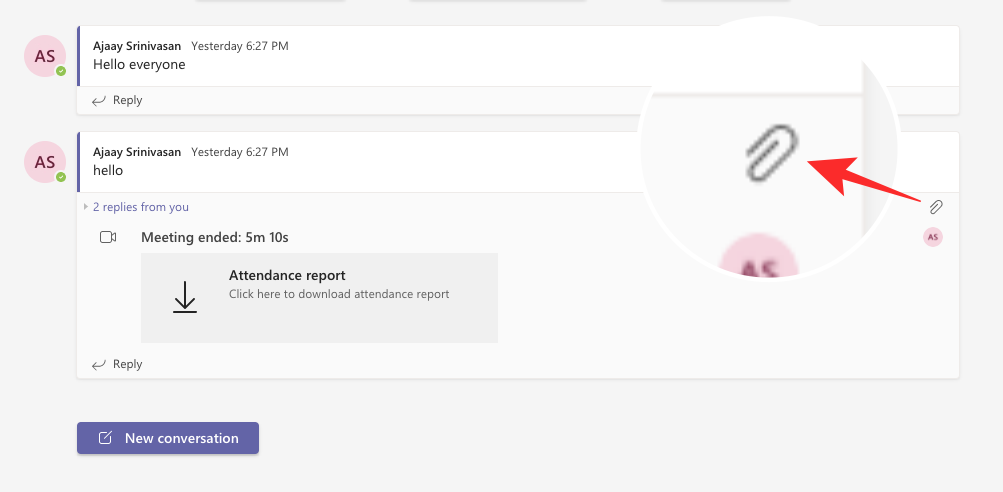The width and height of the screenshot is (1003, 492).
Task: Click the pencil compose icon in New conversation
Action: point(105,438)
